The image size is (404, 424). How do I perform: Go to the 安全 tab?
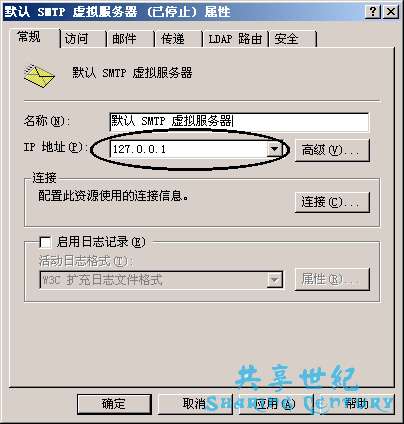[x=292, y=39]
